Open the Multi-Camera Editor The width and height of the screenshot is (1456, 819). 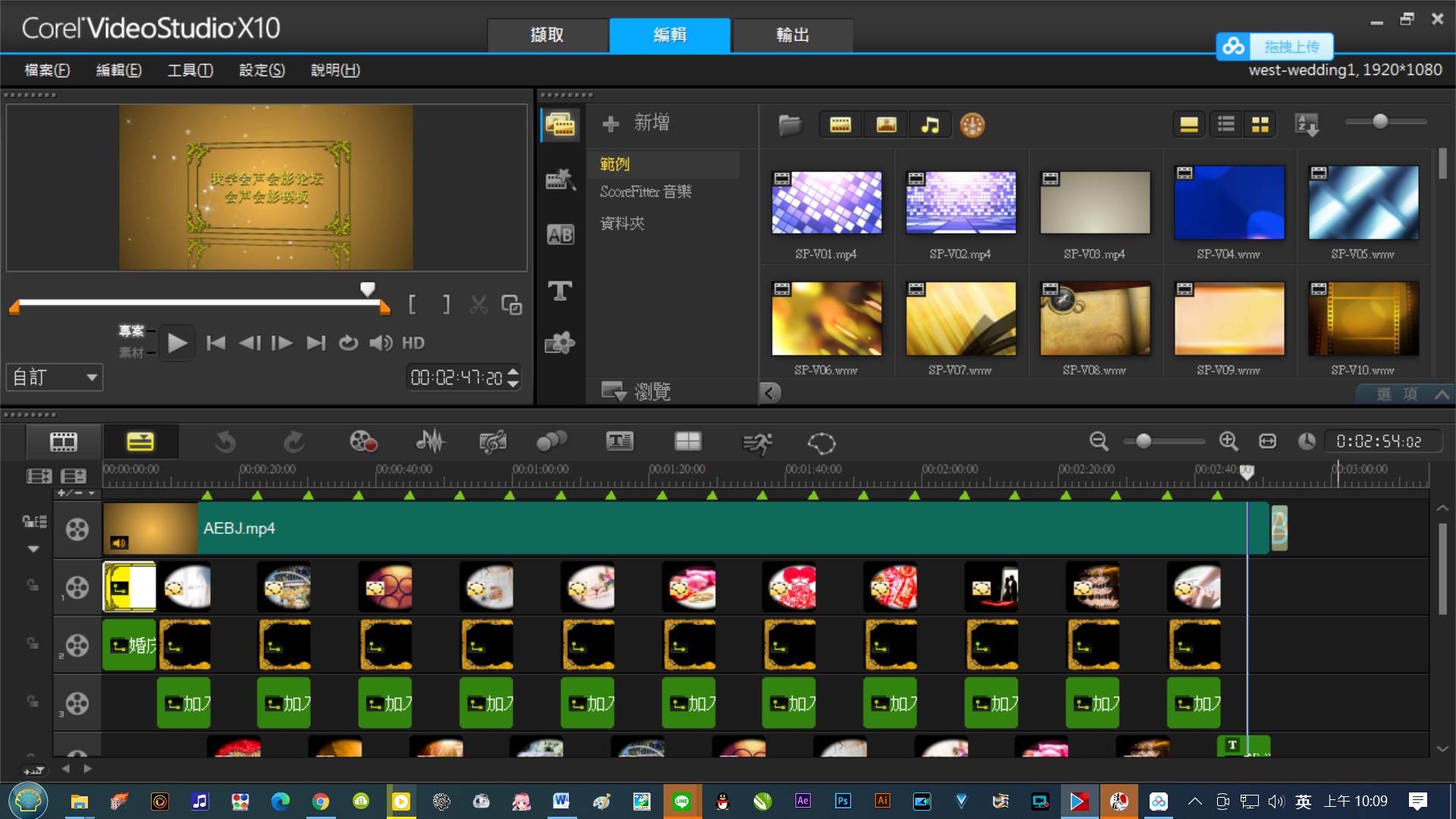[688, 441]
